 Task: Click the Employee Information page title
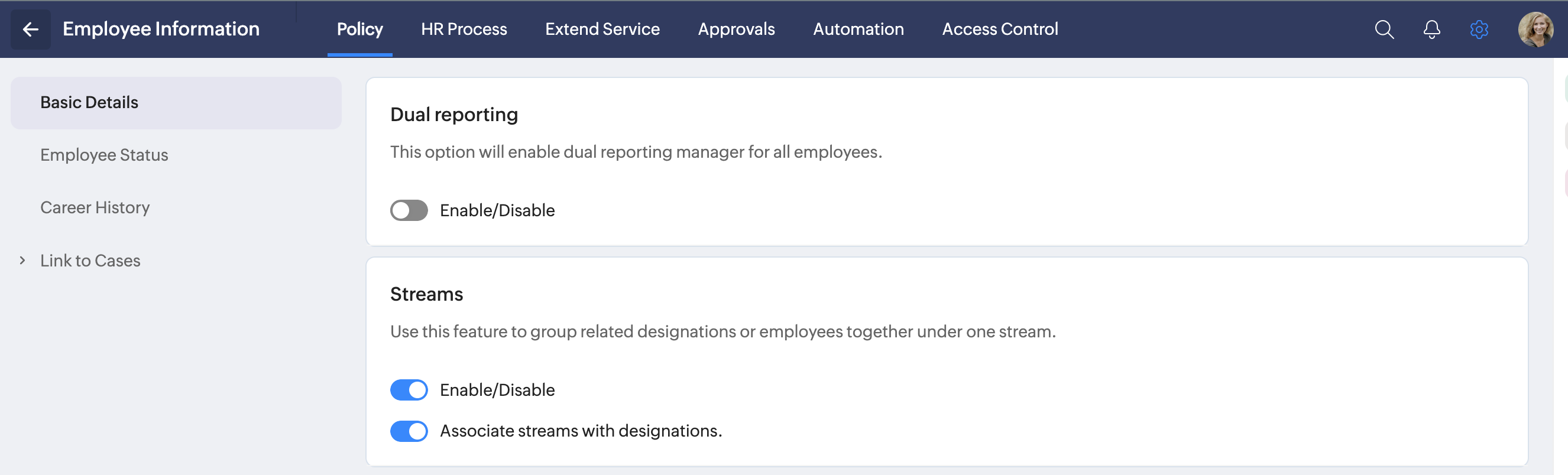161,29
